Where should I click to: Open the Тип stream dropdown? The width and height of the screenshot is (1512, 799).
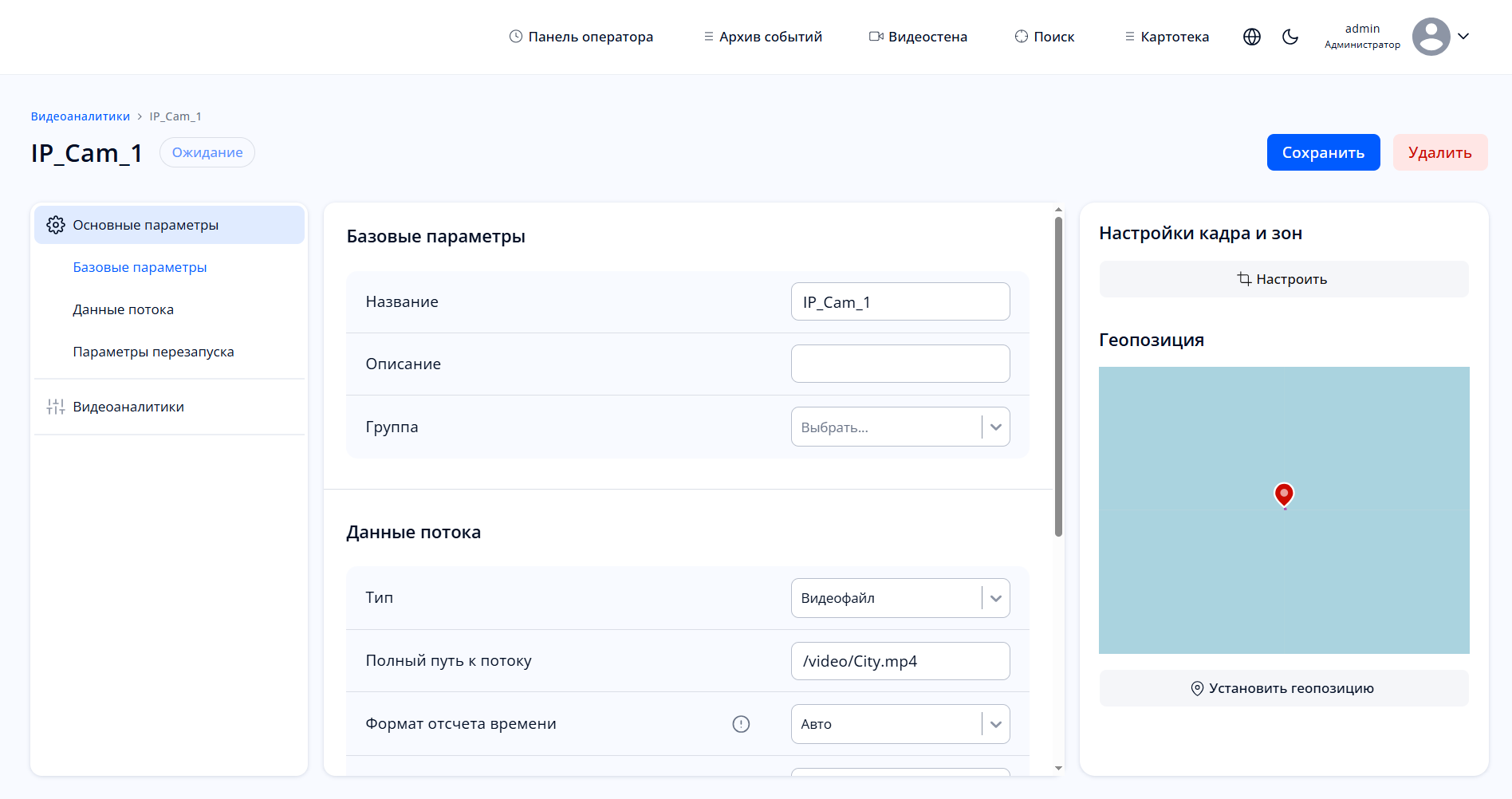995,598
